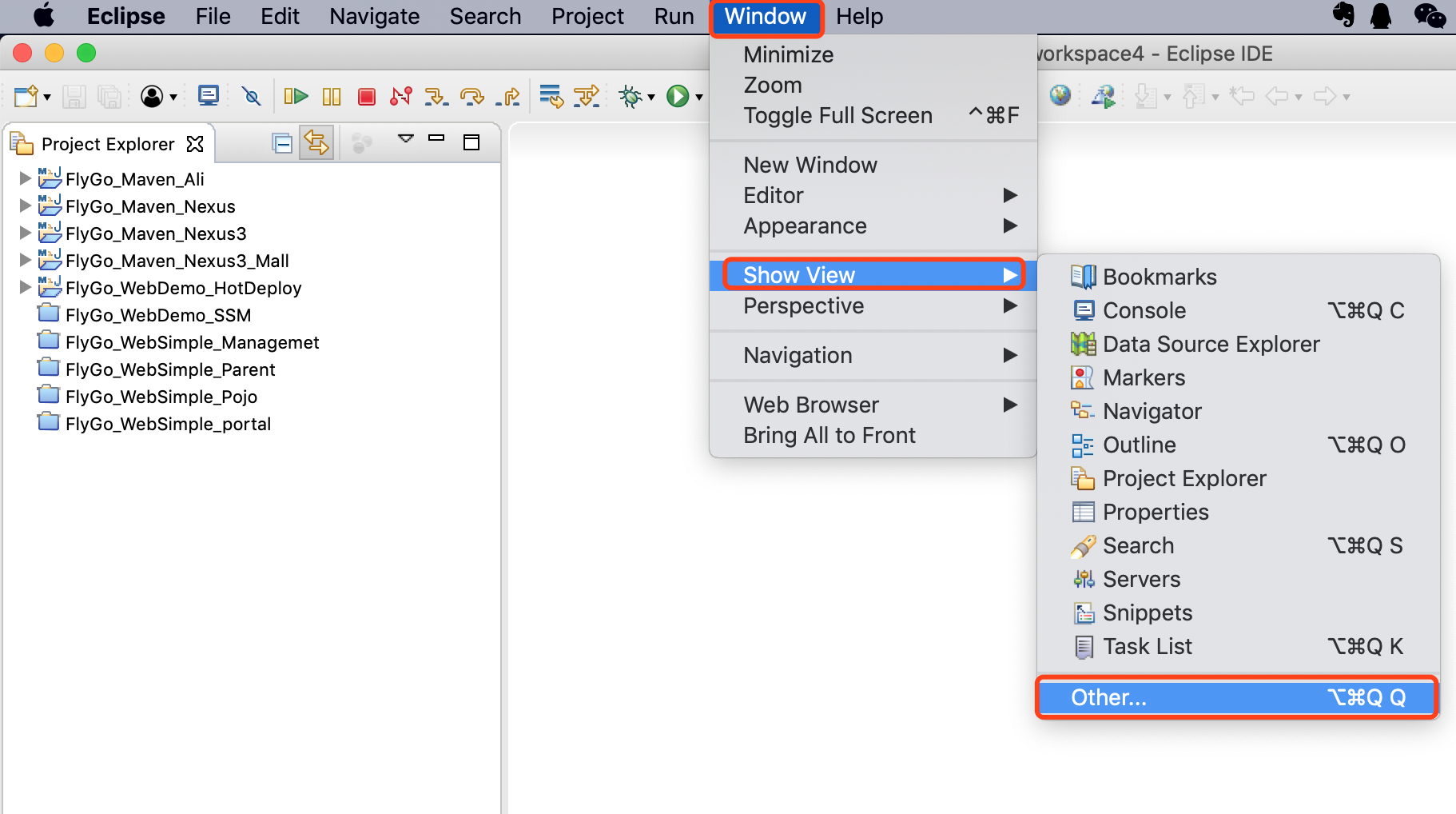Click the Evernote elephant menu bar icon
This screenshot has height=814, width=1456.
[x=1343, y=15]
